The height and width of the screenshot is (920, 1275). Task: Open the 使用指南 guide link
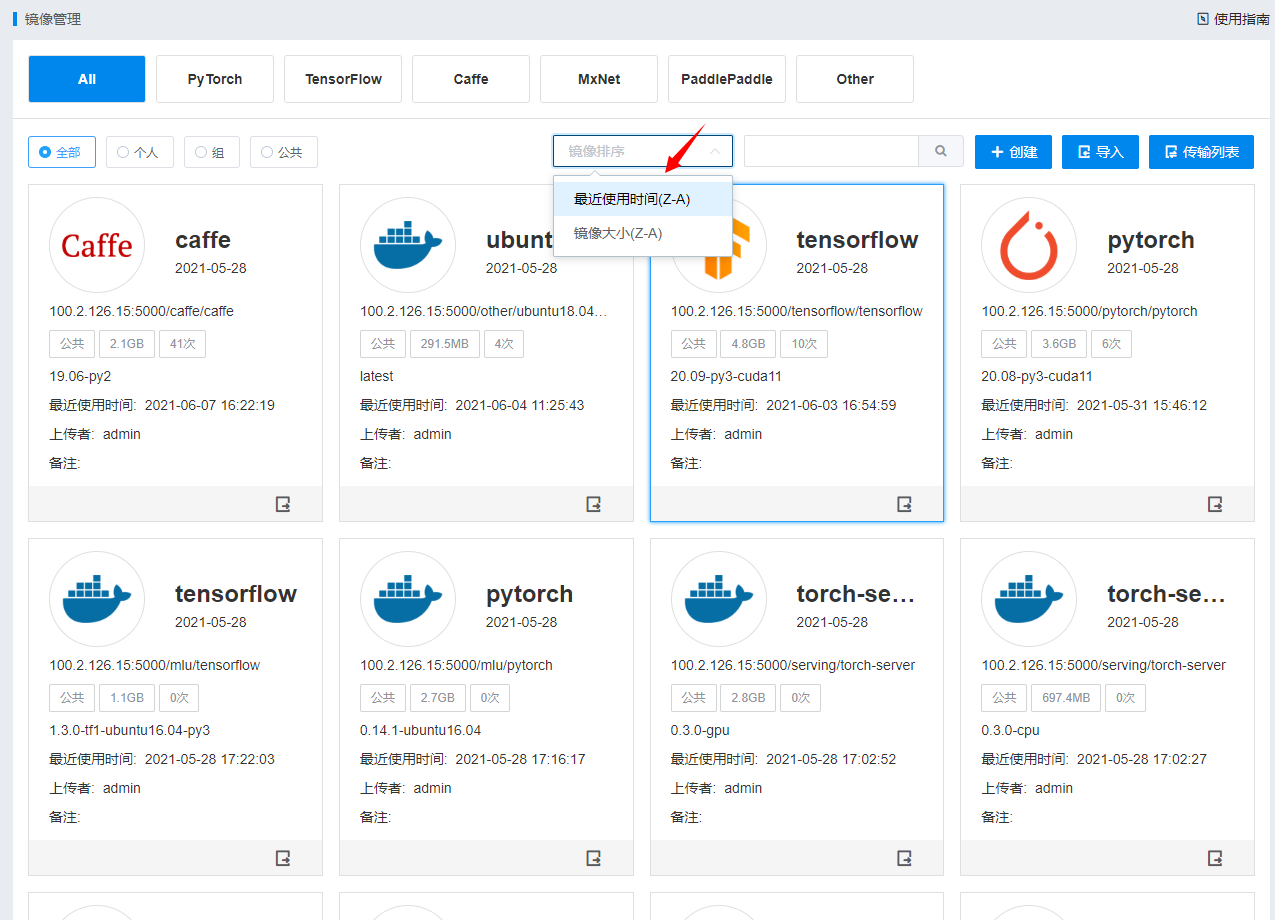[1233, 19]
